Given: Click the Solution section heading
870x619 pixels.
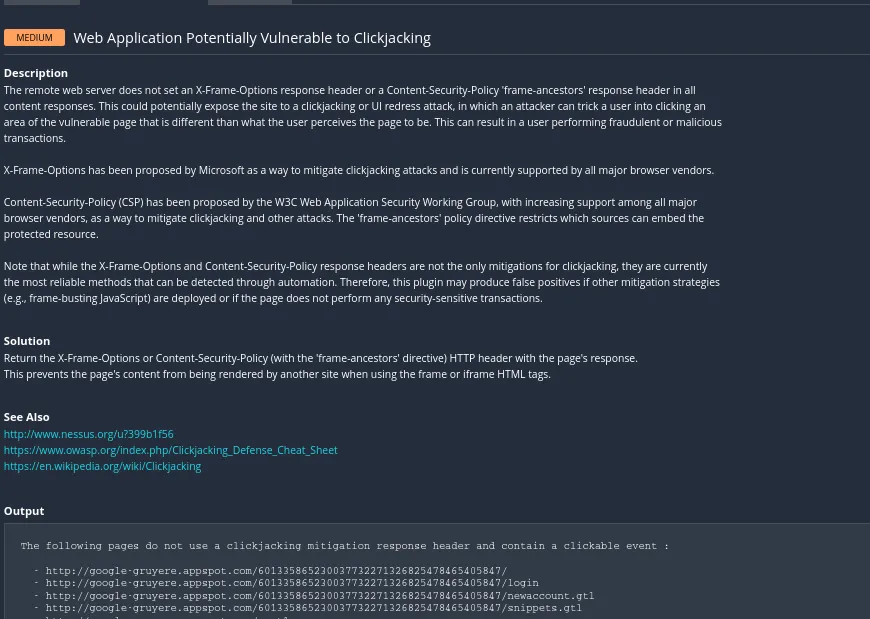Looking at the screenshot, I should point(27,341).
